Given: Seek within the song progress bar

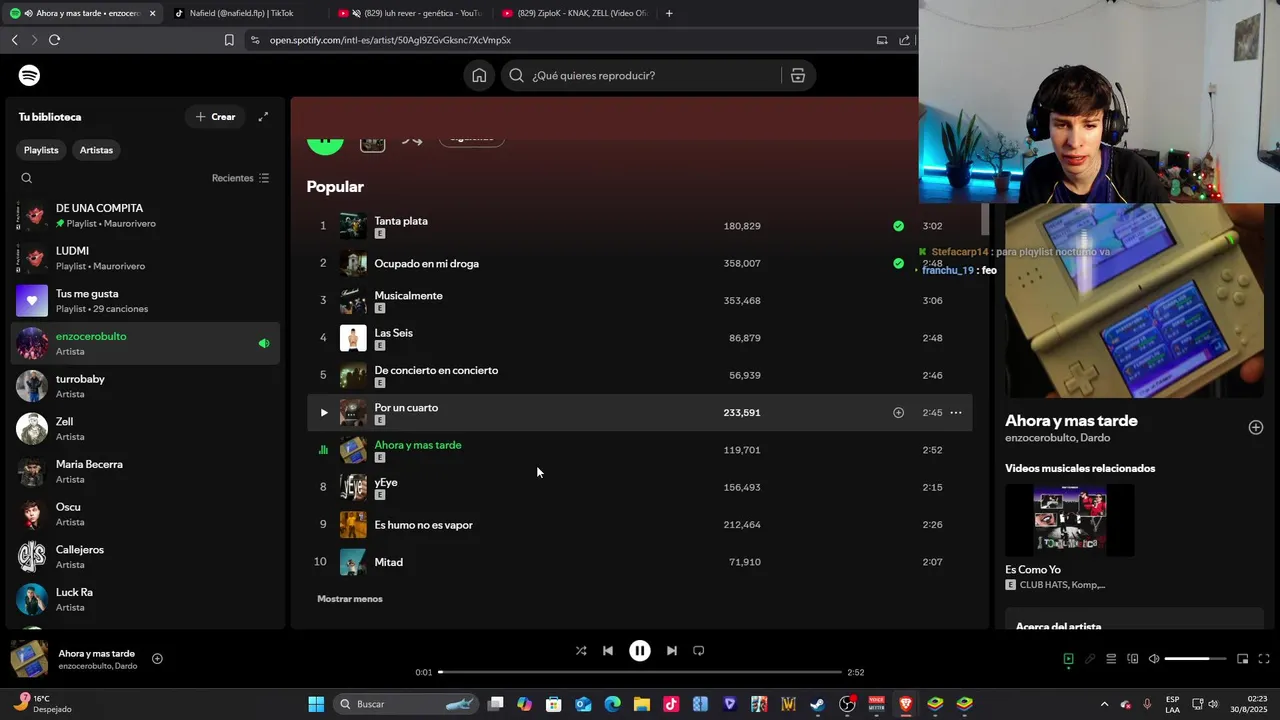Looking at the screenshot, I should tap(640, 672).
